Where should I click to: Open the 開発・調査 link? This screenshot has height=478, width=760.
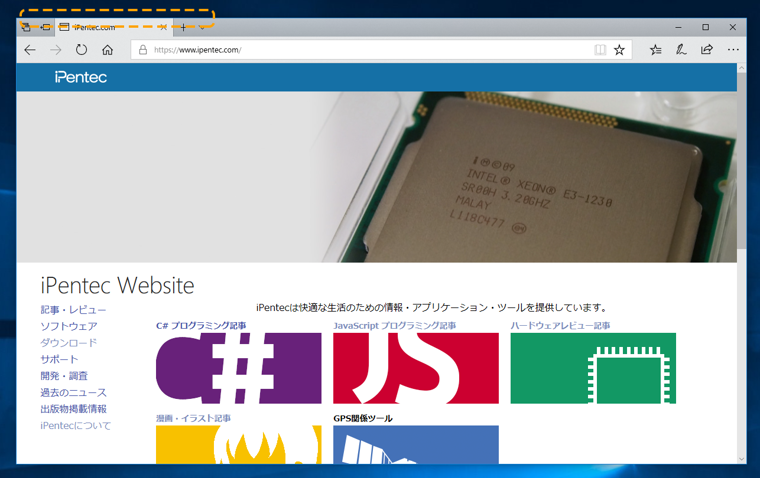[64, 376]
